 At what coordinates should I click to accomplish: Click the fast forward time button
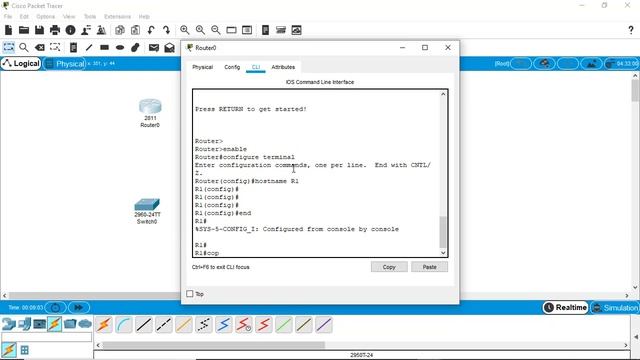click(x=79, y=307)
